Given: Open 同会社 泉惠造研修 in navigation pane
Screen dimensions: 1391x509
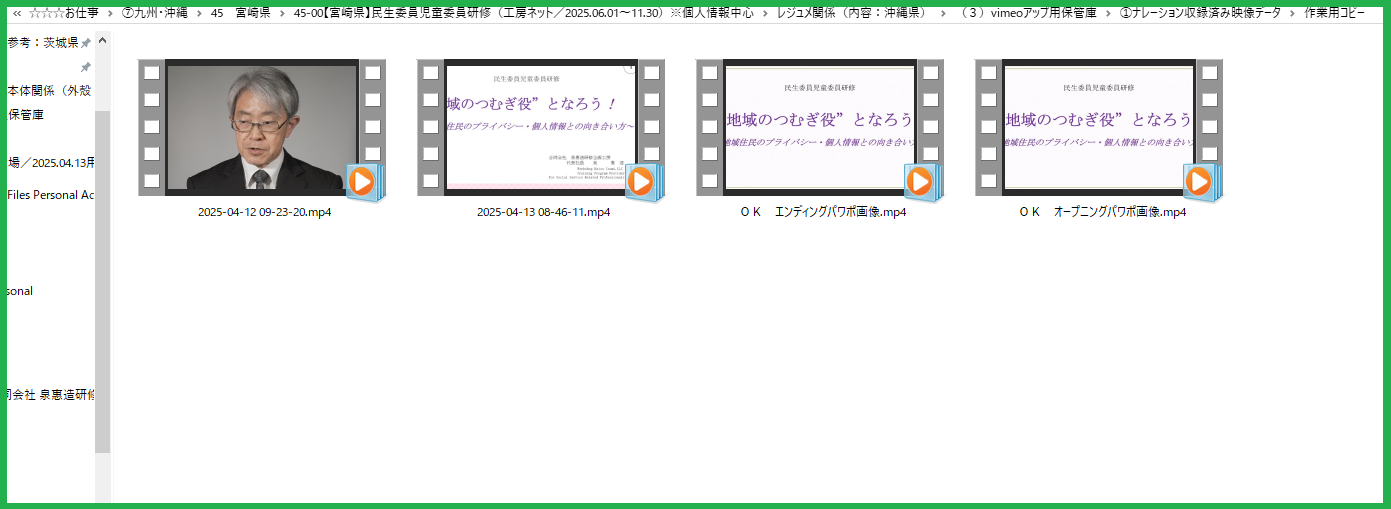Looking at the screenshot, I should (50, 395).
